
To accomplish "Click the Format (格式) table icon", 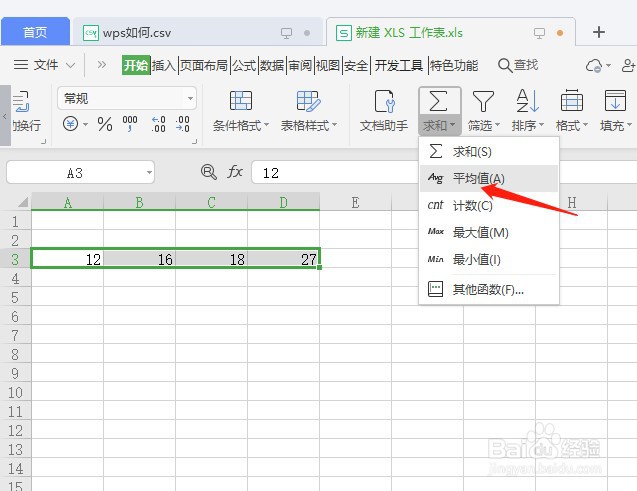I will coord(572,101).
